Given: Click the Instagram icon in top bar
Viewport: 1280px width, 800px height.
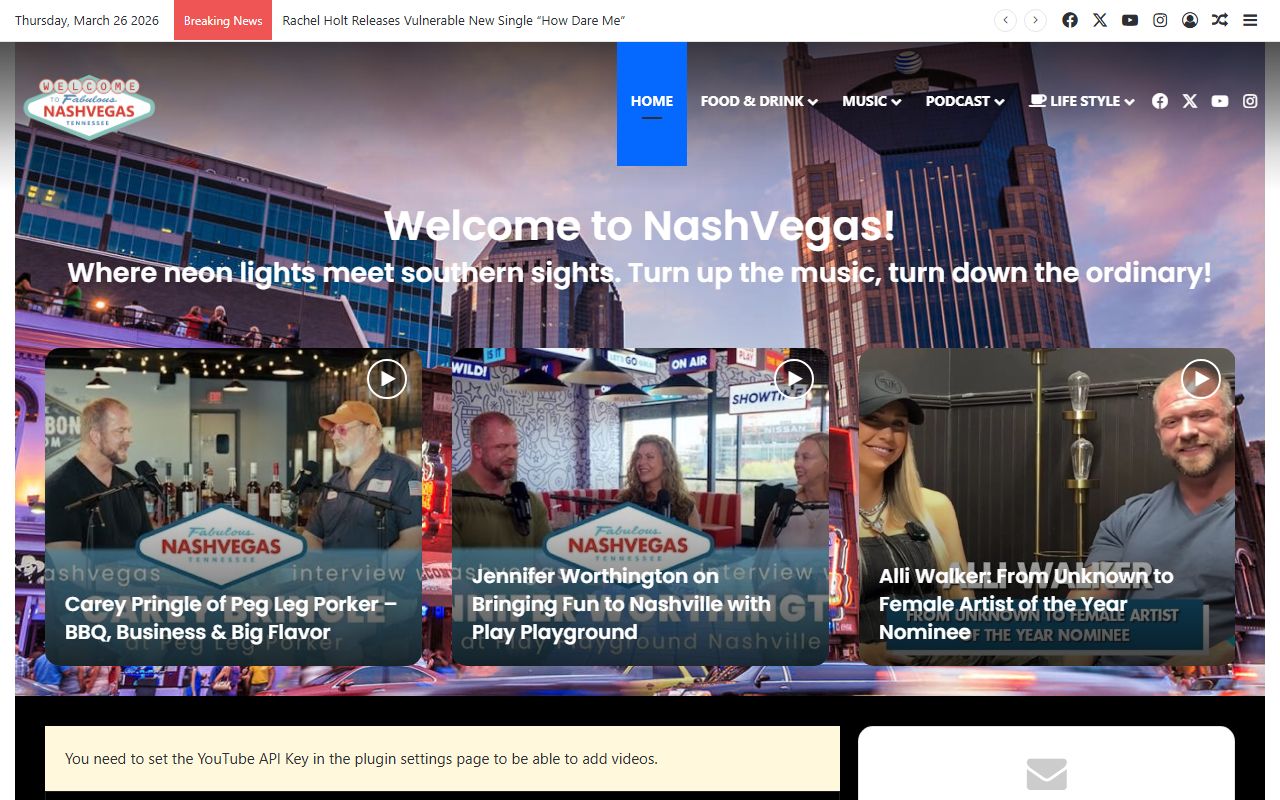Looking at the screenshot, I should click(1160, 20).
